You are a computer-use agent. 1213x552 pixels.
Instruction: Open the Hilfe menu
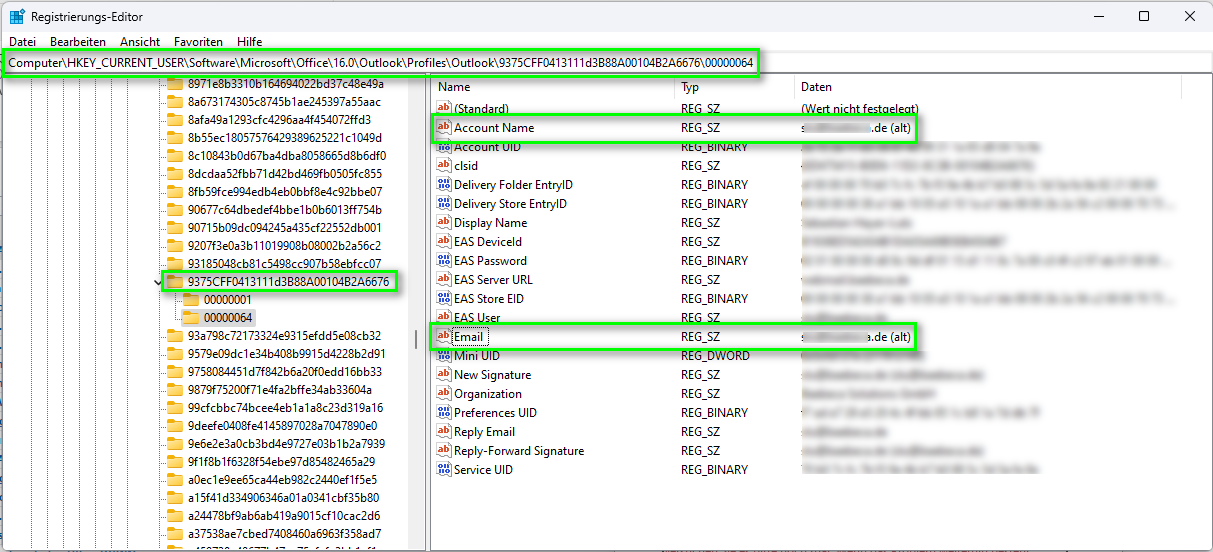click(x=250, y=42)
